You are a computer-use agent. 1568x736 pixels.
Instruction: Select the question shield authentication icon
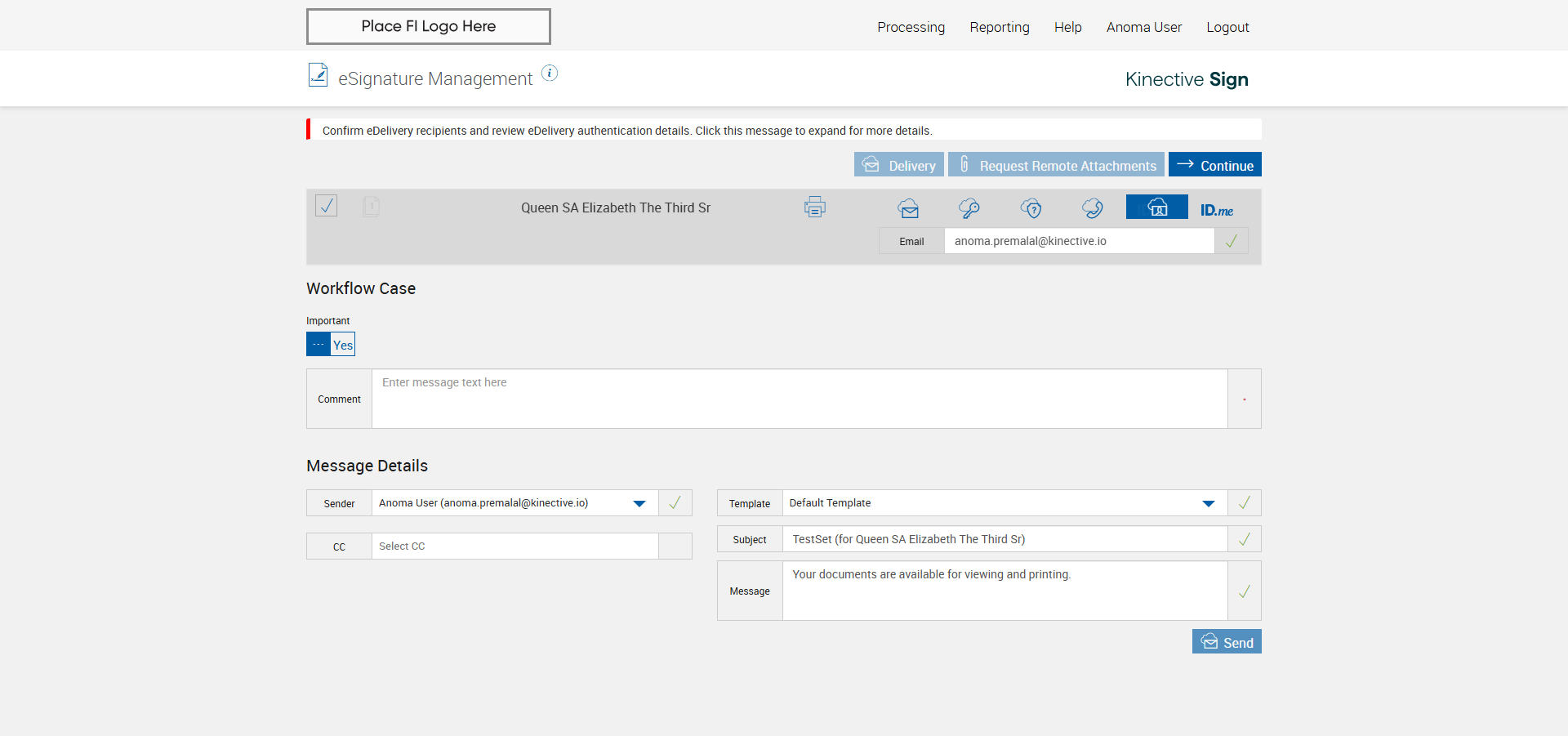1031,208
